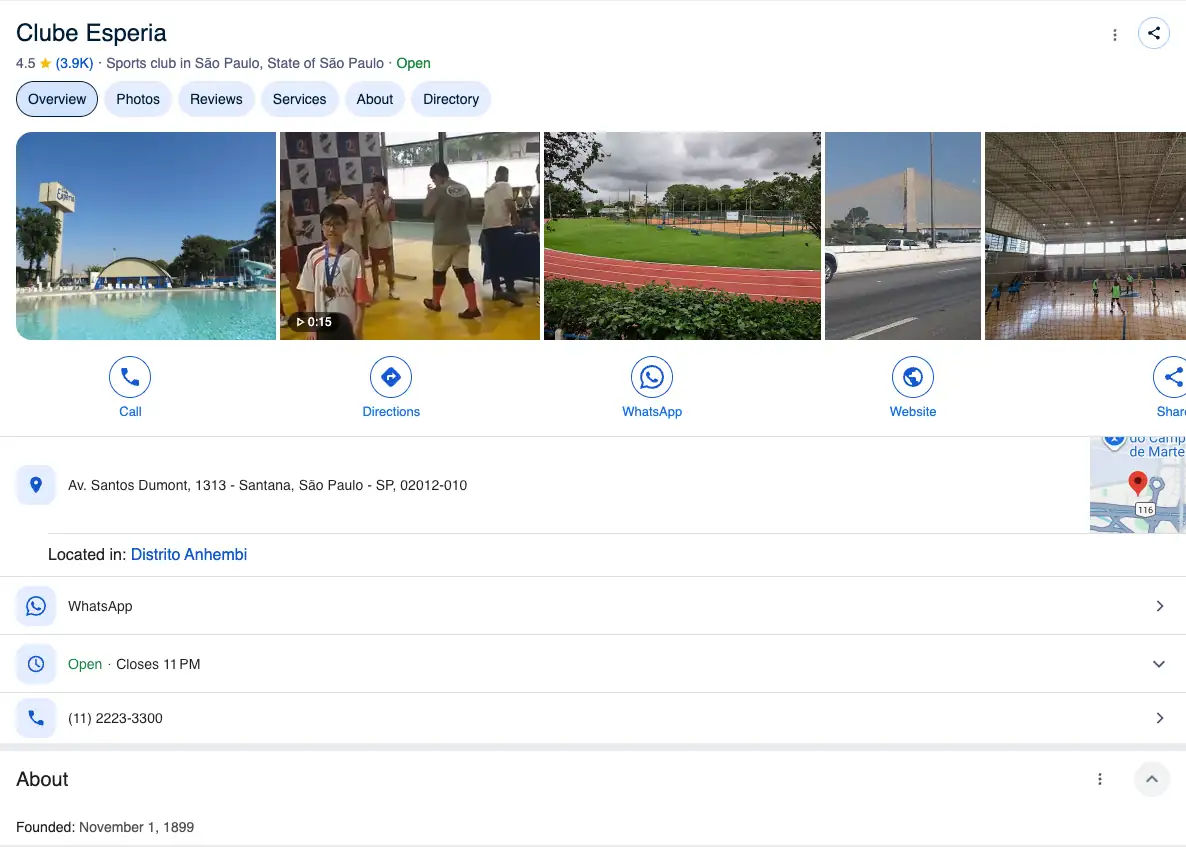
Task: Click the chevron on the WhatsApp row
Action: pyautogui.click(x=1160, y=606)
